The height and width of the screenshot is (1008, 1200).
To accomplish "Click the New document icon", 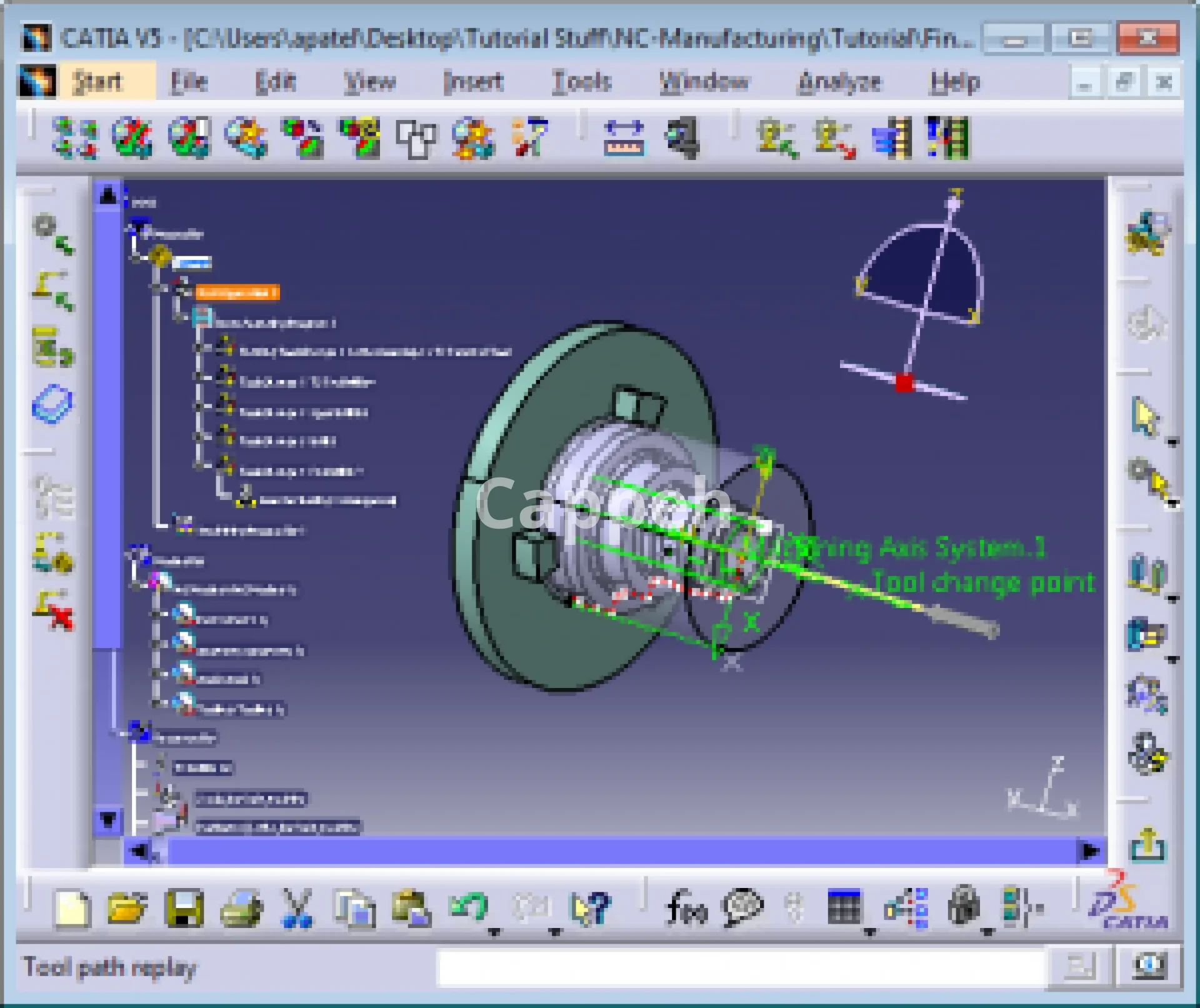I will coord(72,908).
